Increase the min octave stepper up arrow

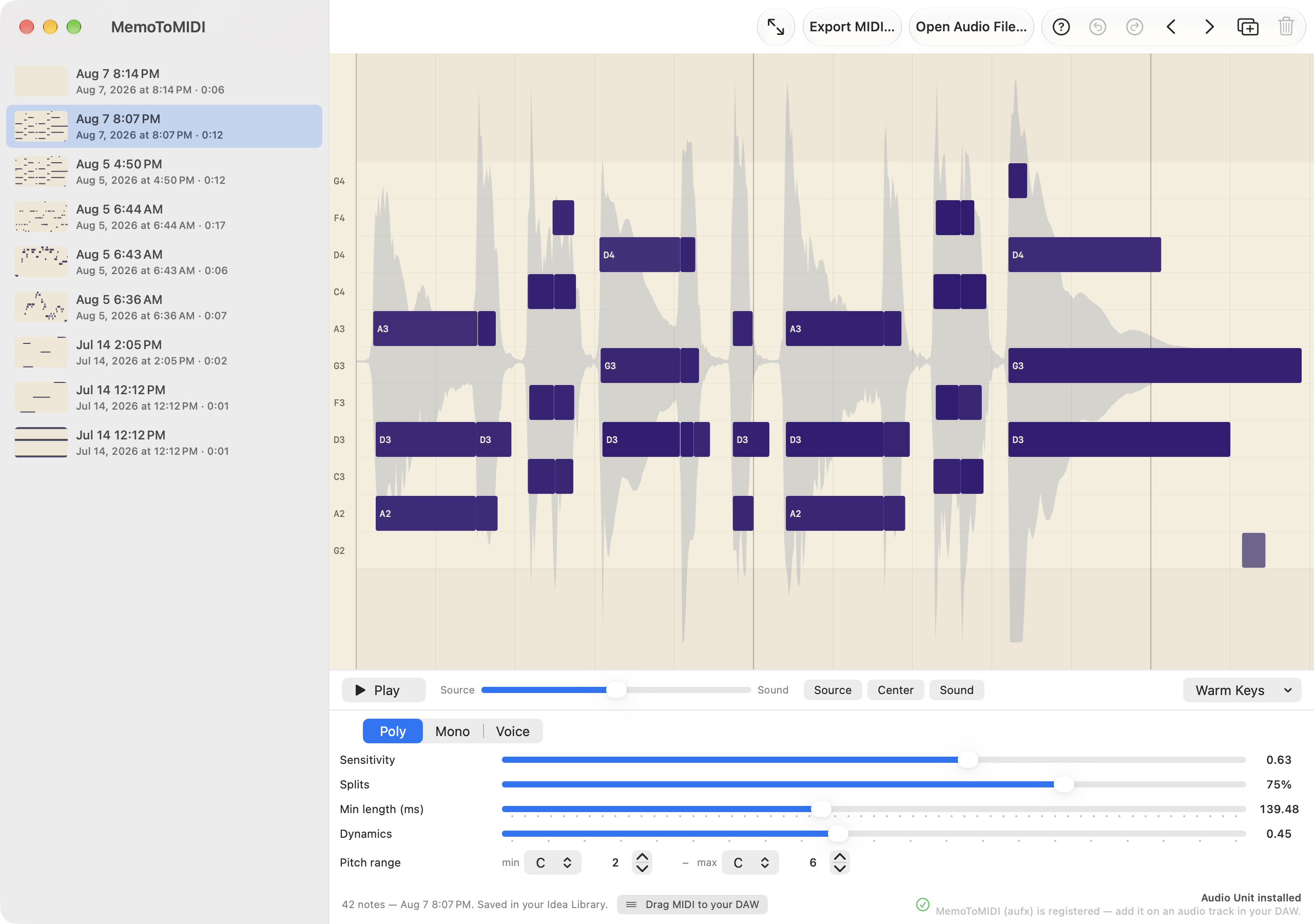coord(642,856)
